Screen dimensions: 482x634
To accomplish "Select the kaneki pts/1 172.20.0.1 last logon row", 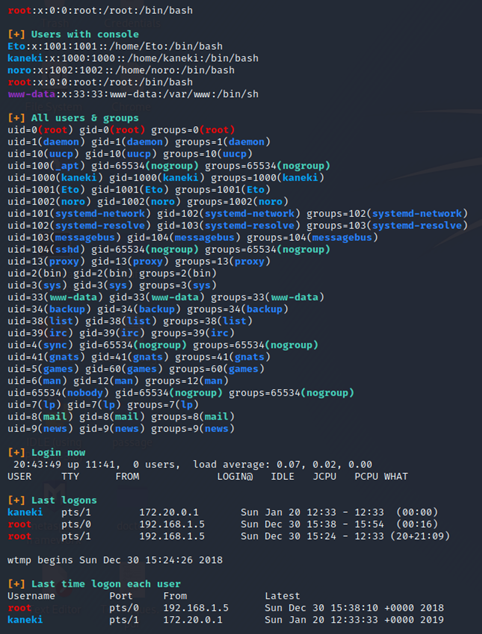I will click(x=222, y=512).
